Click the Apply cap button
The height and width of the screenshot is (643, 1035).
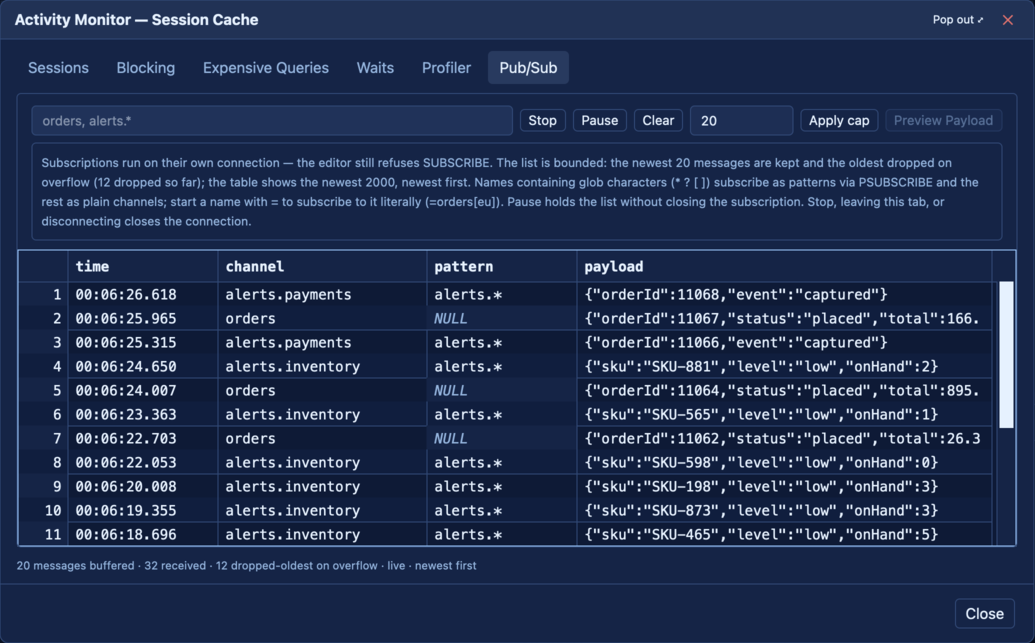839,121
